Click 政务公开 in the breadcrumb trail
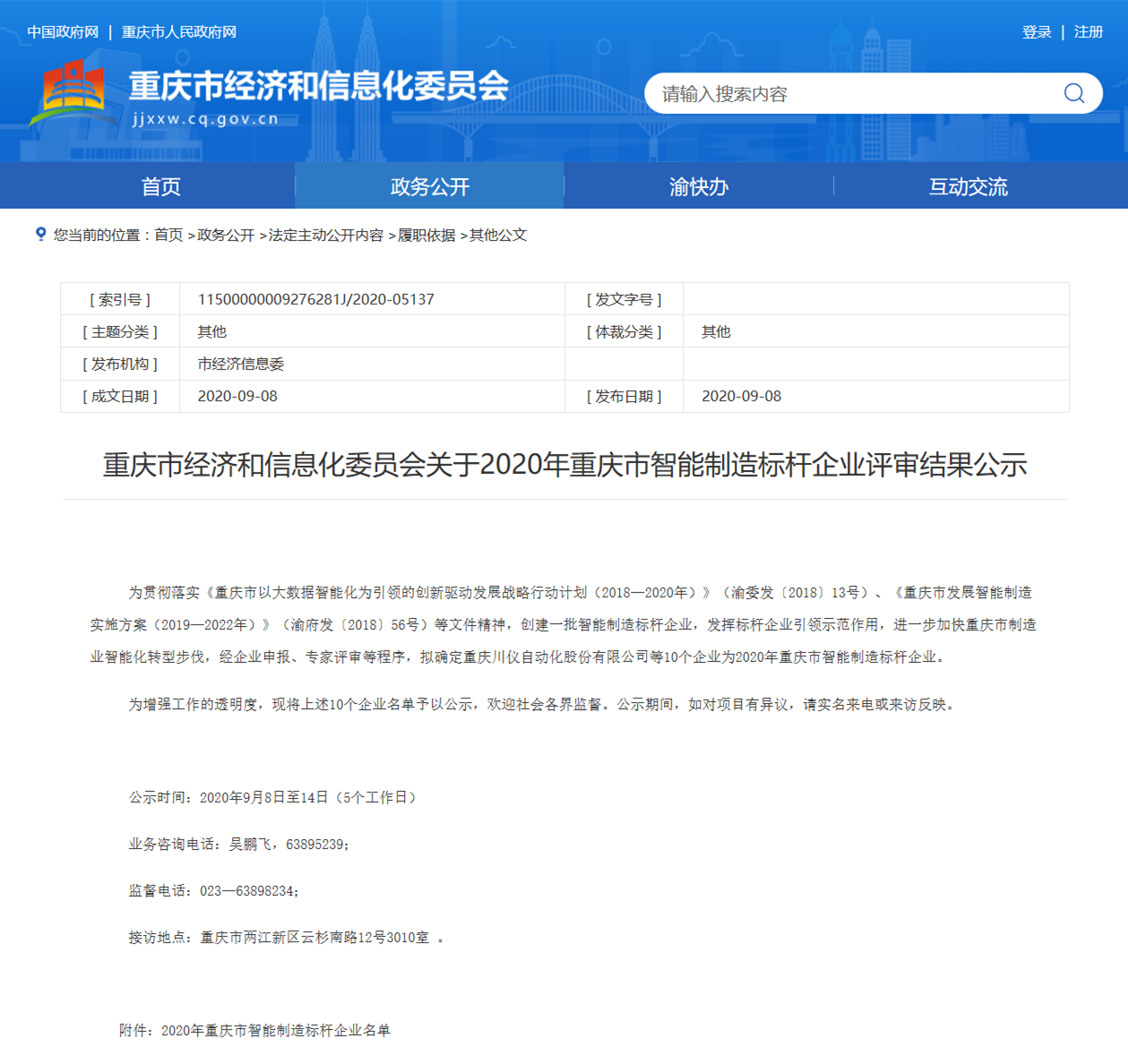The image size is (1128, 1064). click(x=226, y=235)
